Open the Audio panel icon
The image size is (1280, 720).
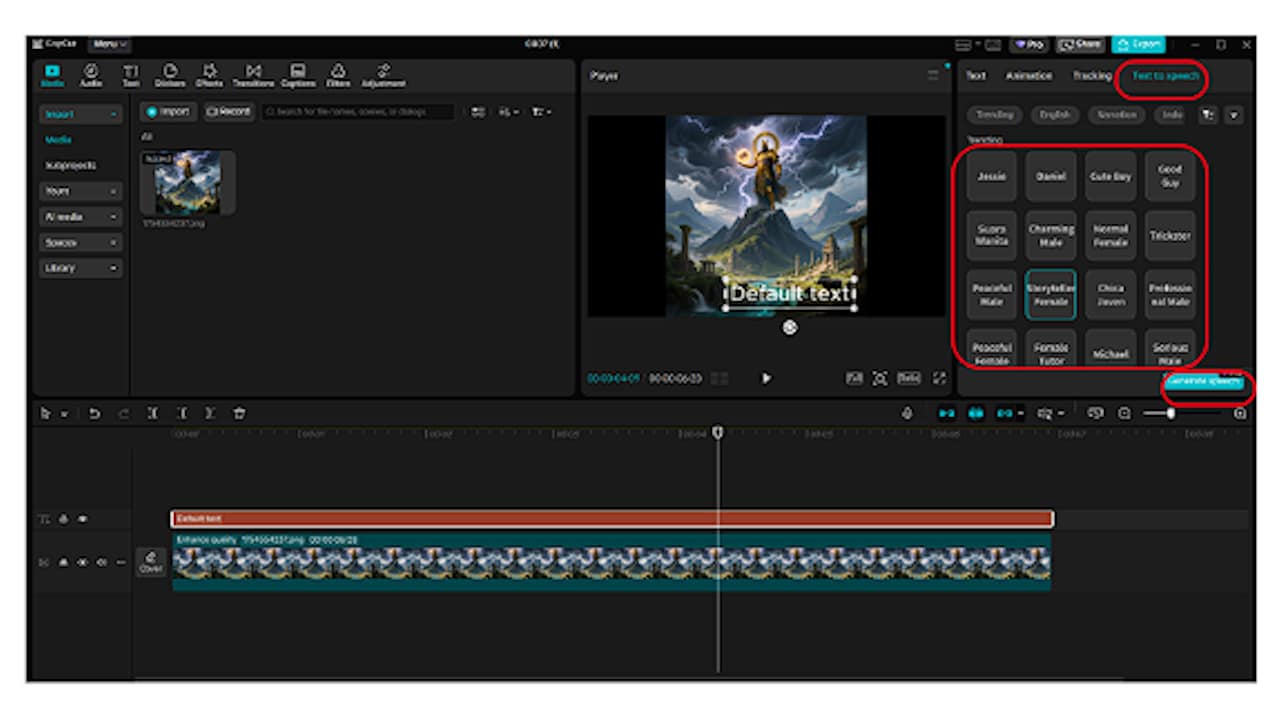tap(91, 75)
